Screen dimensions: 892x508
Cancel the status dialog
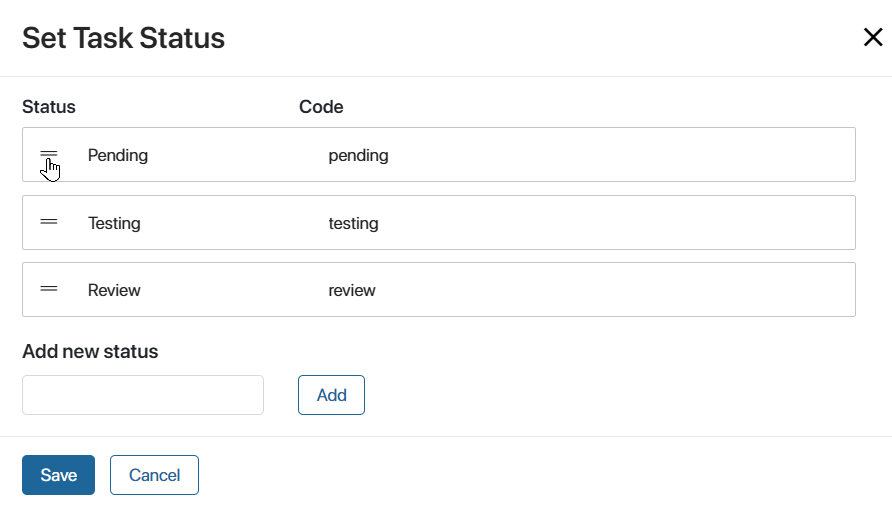click(x=154, y=475)
